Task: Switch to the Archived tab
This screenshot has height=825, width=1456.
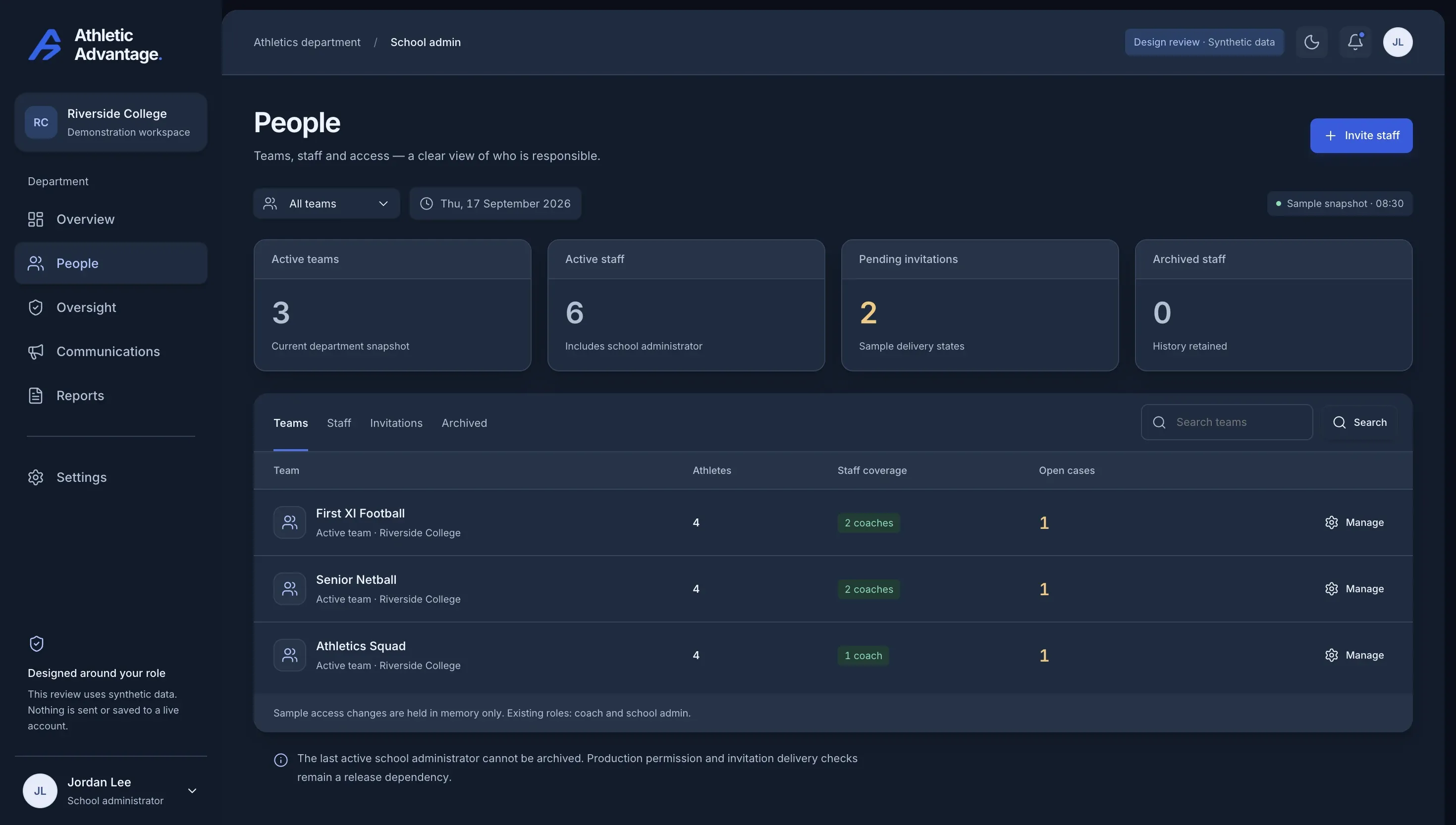Action: [464, 423]
